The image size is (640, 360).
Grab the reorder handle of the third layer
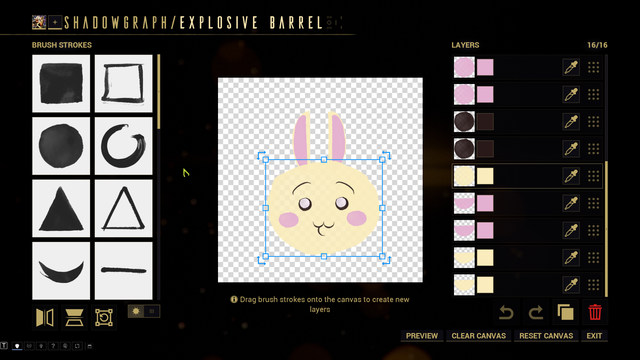[593, 122]
